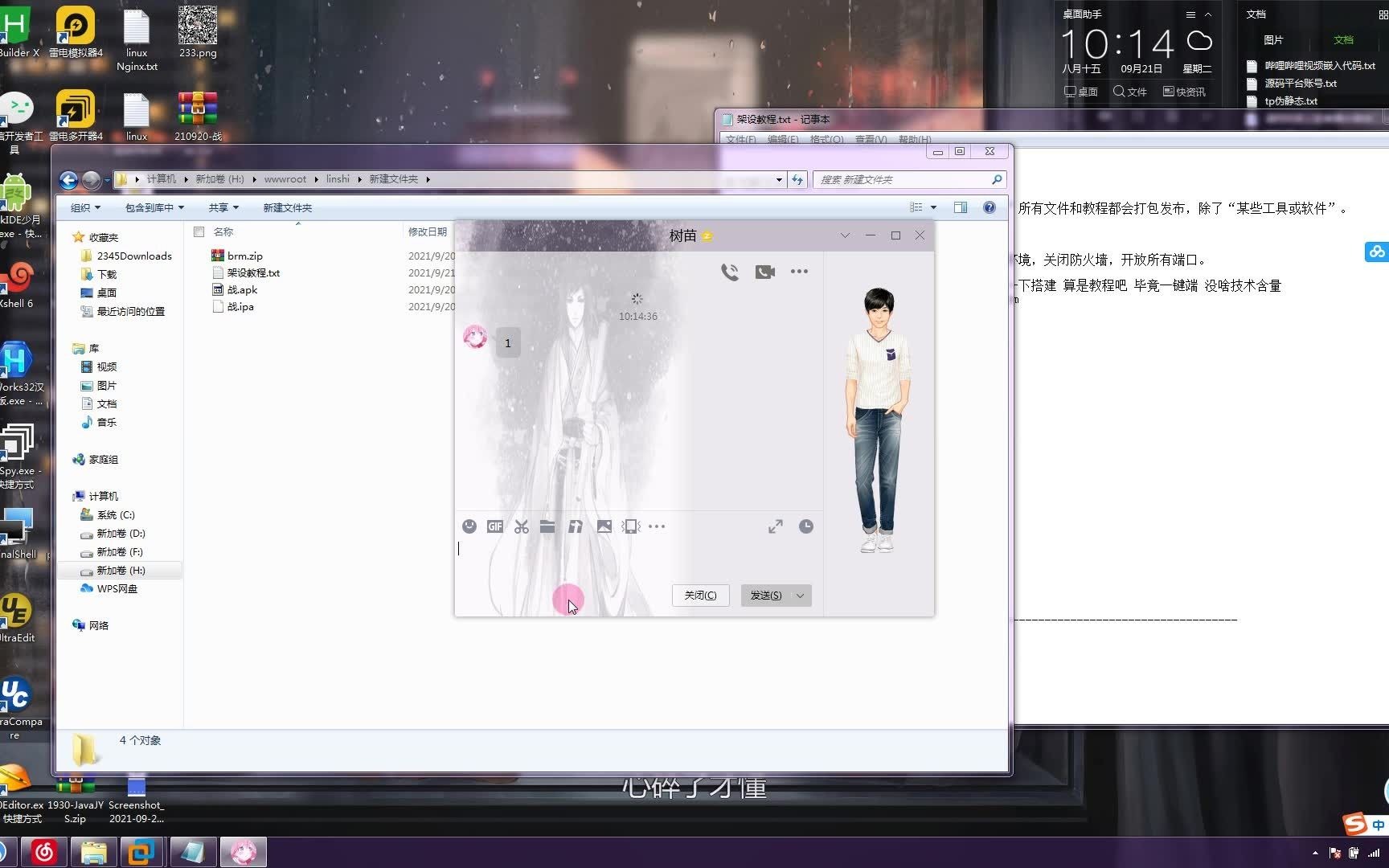Toggle the preview pane icon
Viewport: 1389px width, 868px height.
(x=960, y=207)
